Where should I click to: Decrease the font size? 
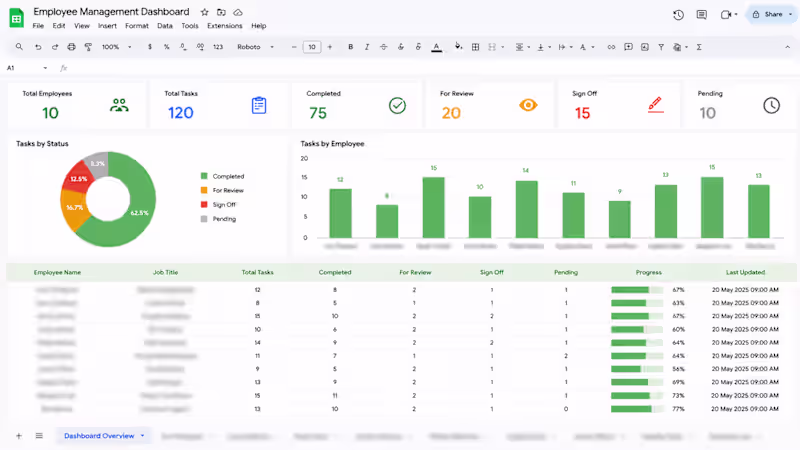[294, 47]
